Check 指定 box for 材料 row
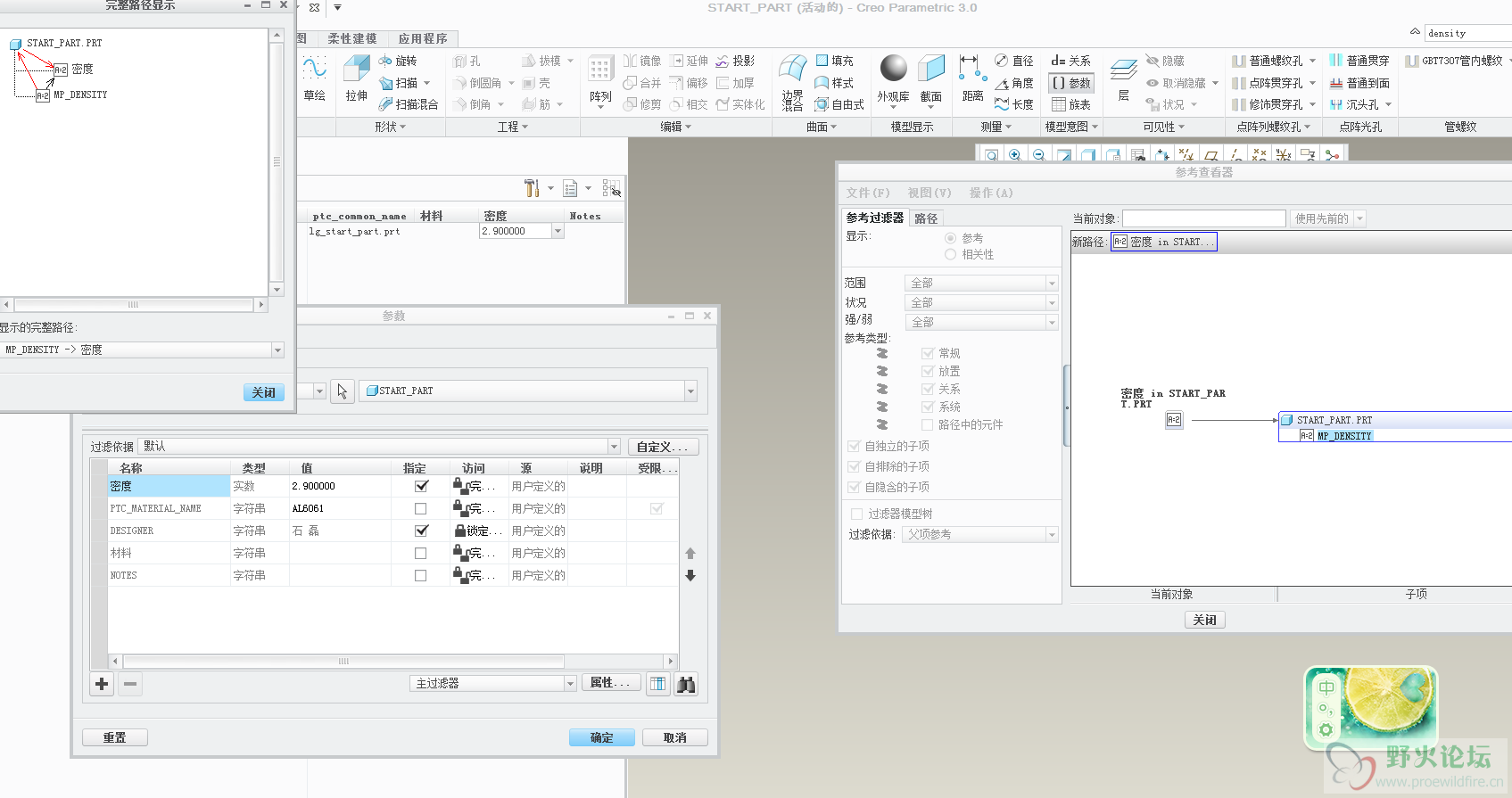 (421, 554)
